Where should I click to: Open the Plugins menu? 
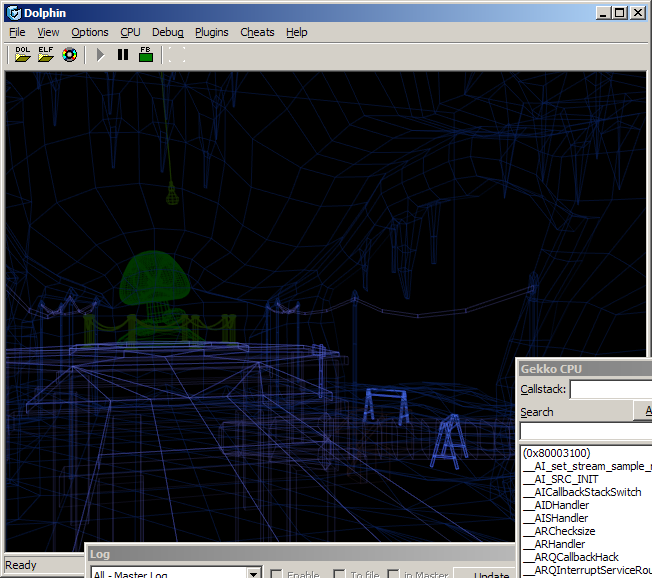[x=212, y=32]
